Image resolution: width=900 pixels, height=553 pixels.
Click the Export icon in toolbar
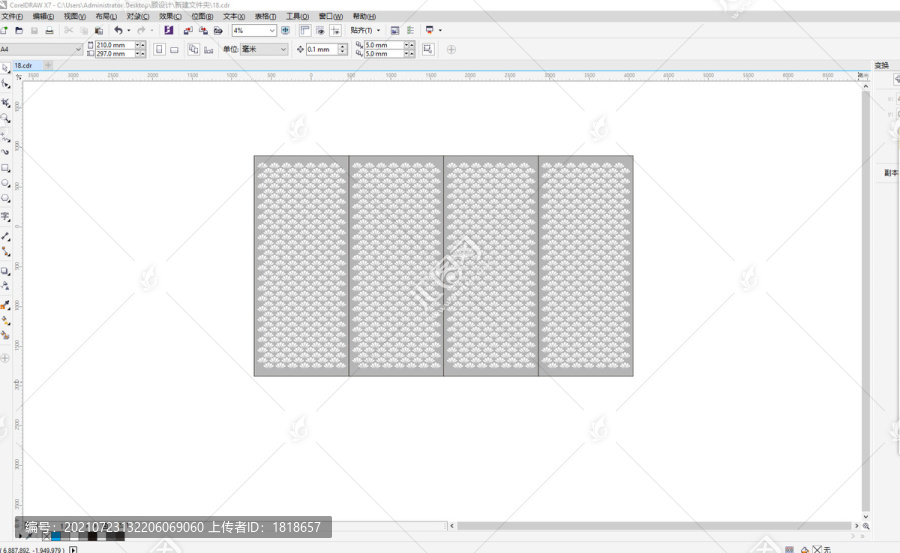pos(203,30)
